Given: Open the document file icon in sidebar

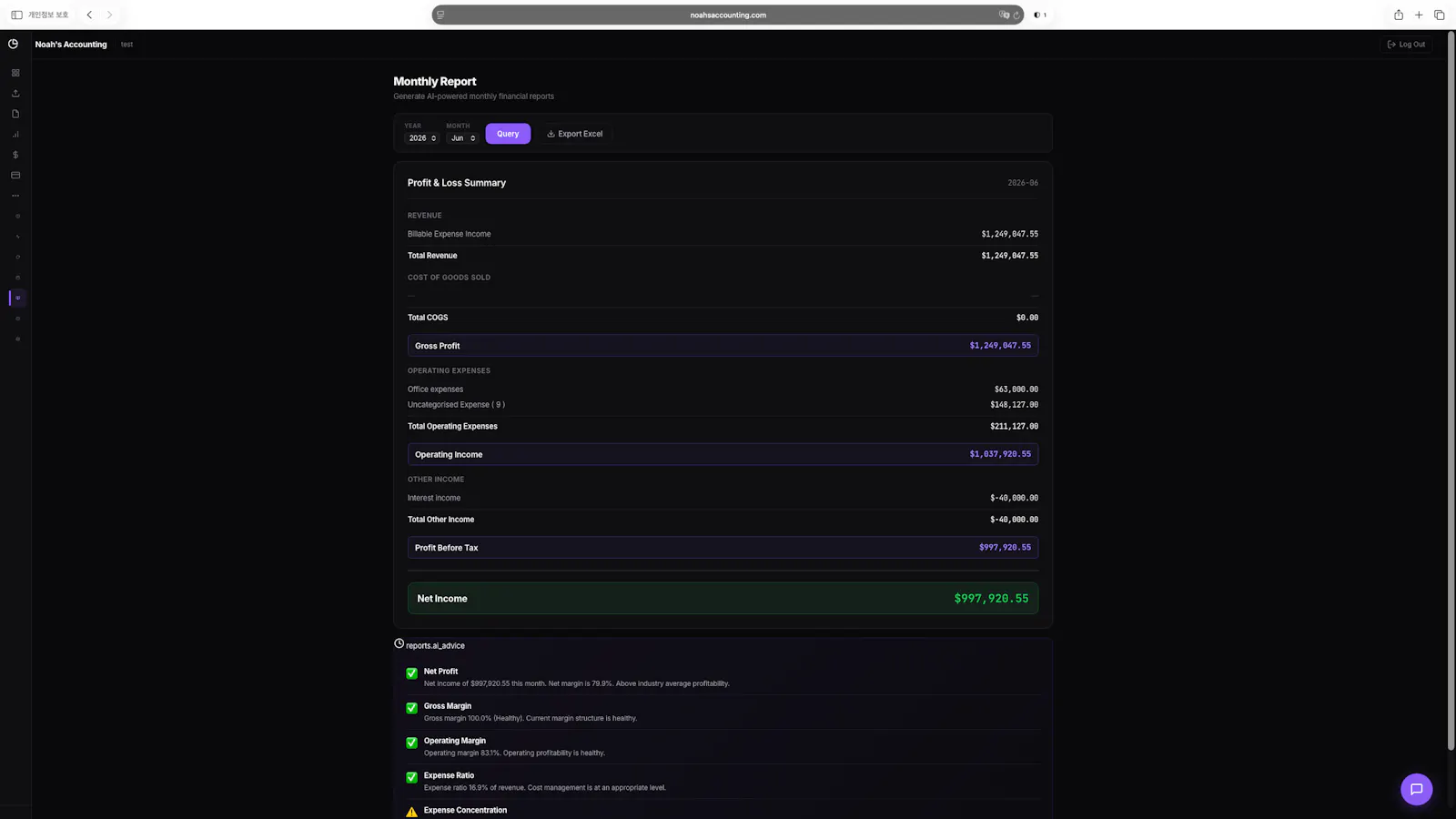Looking at the screenshot, I should (x=15, y=114).
